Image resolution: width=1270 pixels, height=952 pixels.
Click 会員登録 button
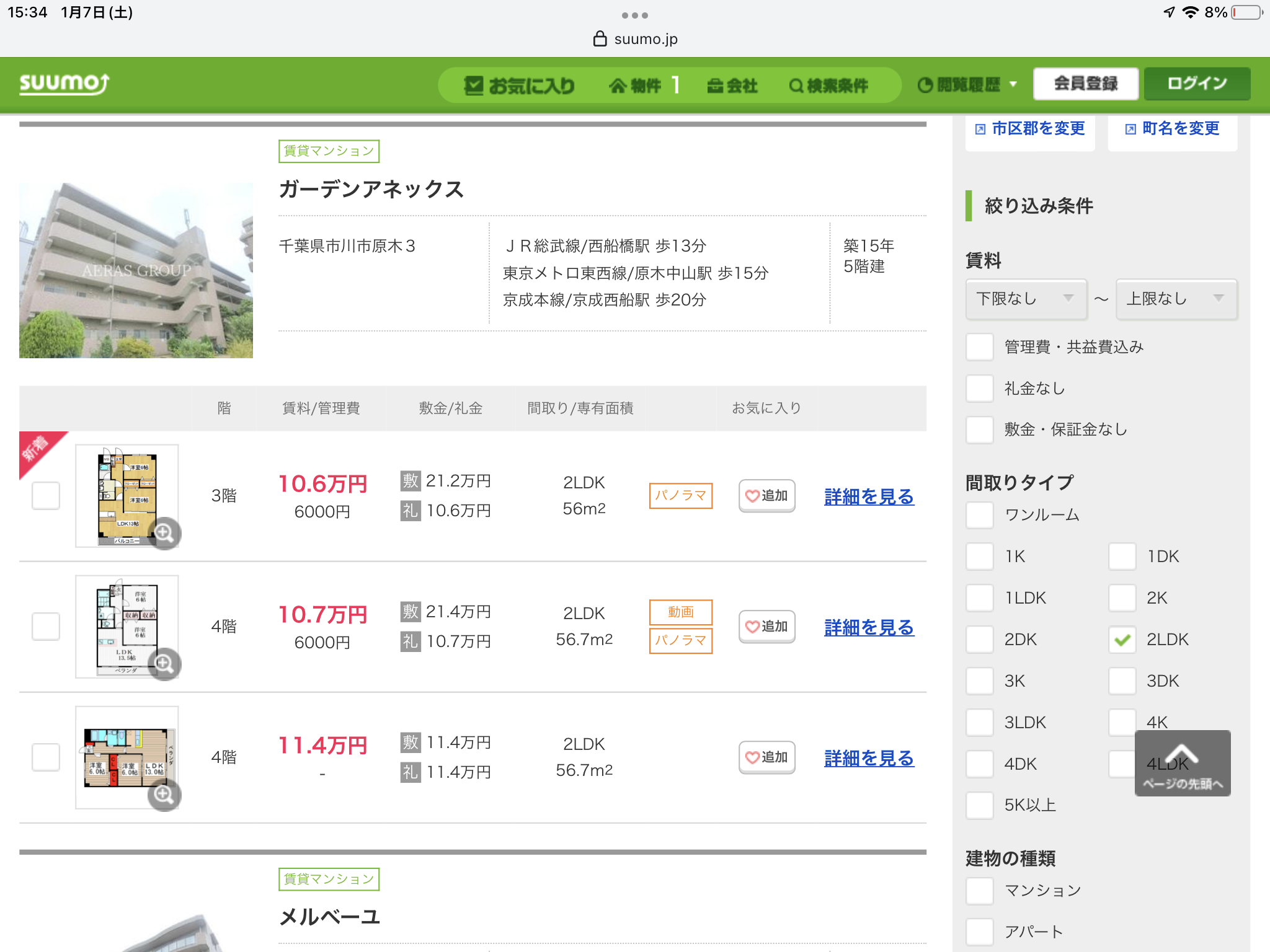coord(1086,84)
